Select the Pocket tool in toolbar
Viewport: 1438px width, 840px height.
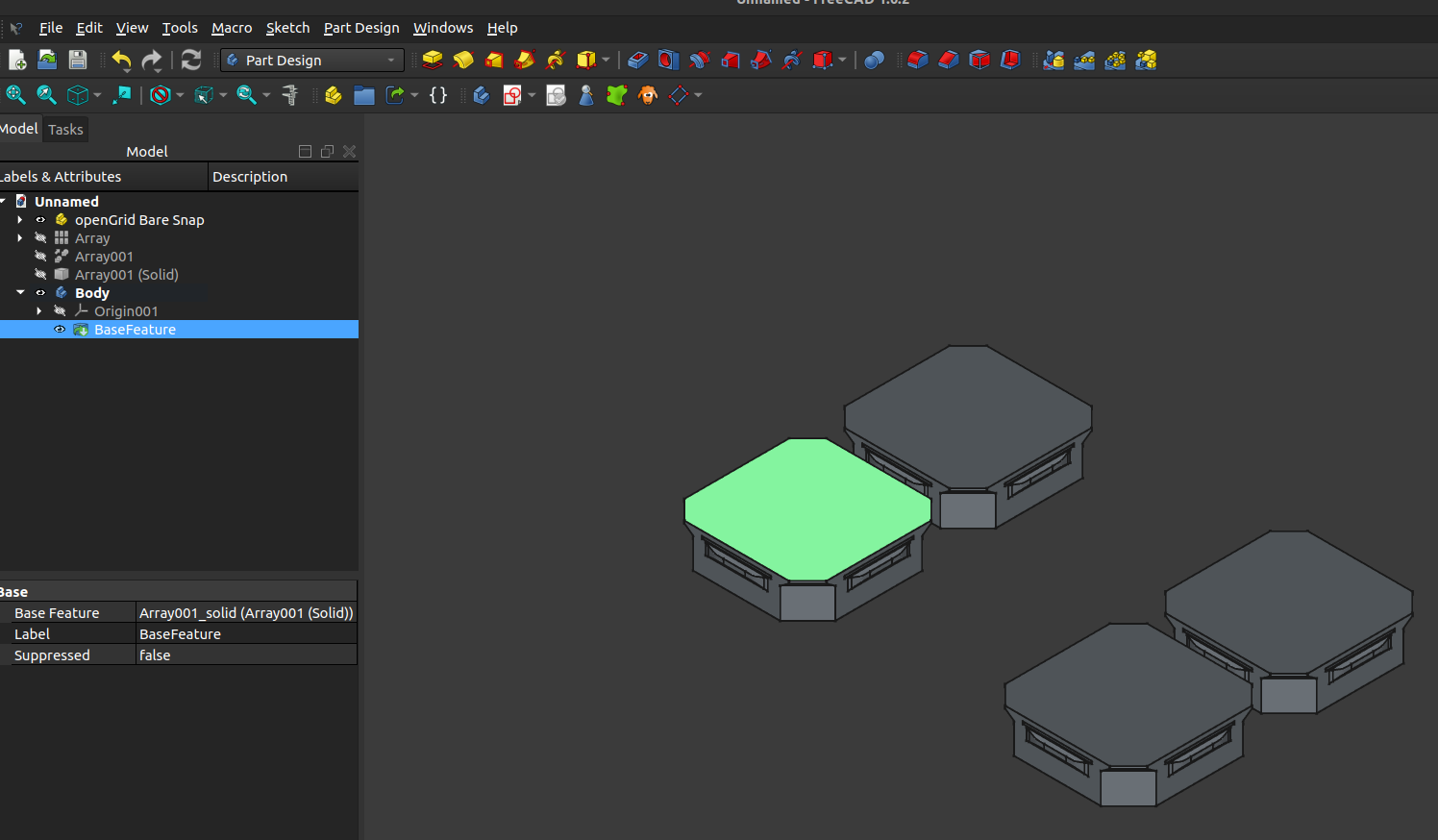[x=637, y=60]
